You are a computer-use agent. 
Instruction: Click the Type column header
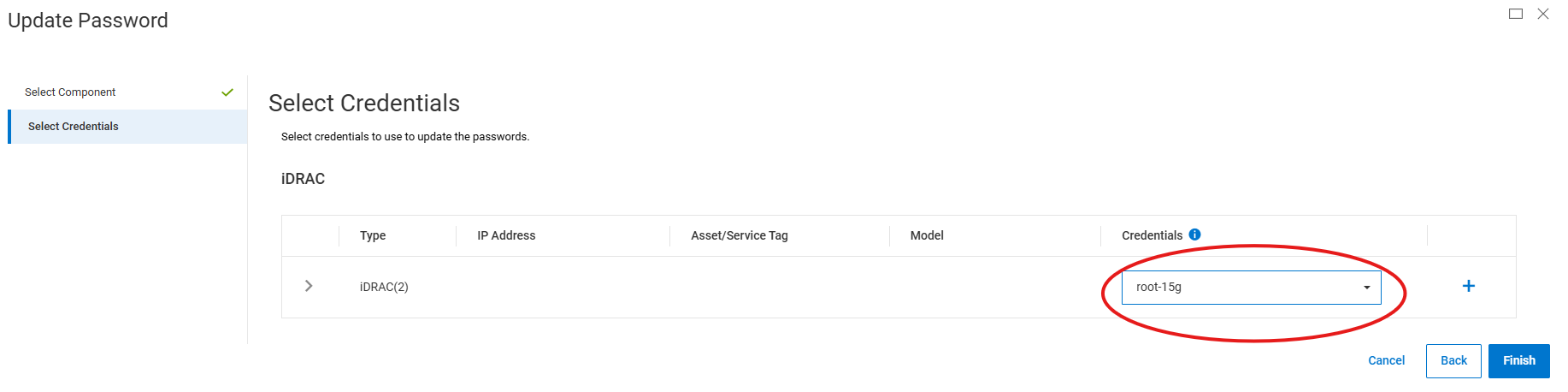pos(373,235)
